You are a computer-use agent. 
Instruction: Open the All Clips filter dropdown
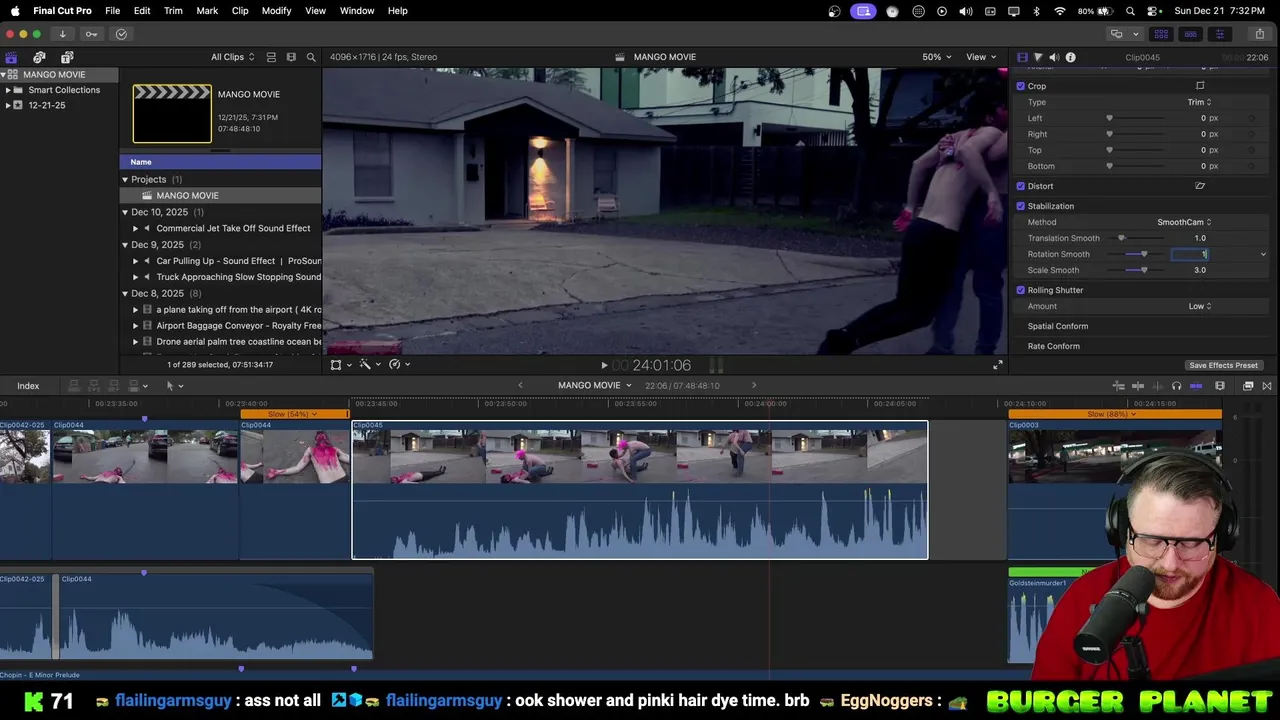232,57
